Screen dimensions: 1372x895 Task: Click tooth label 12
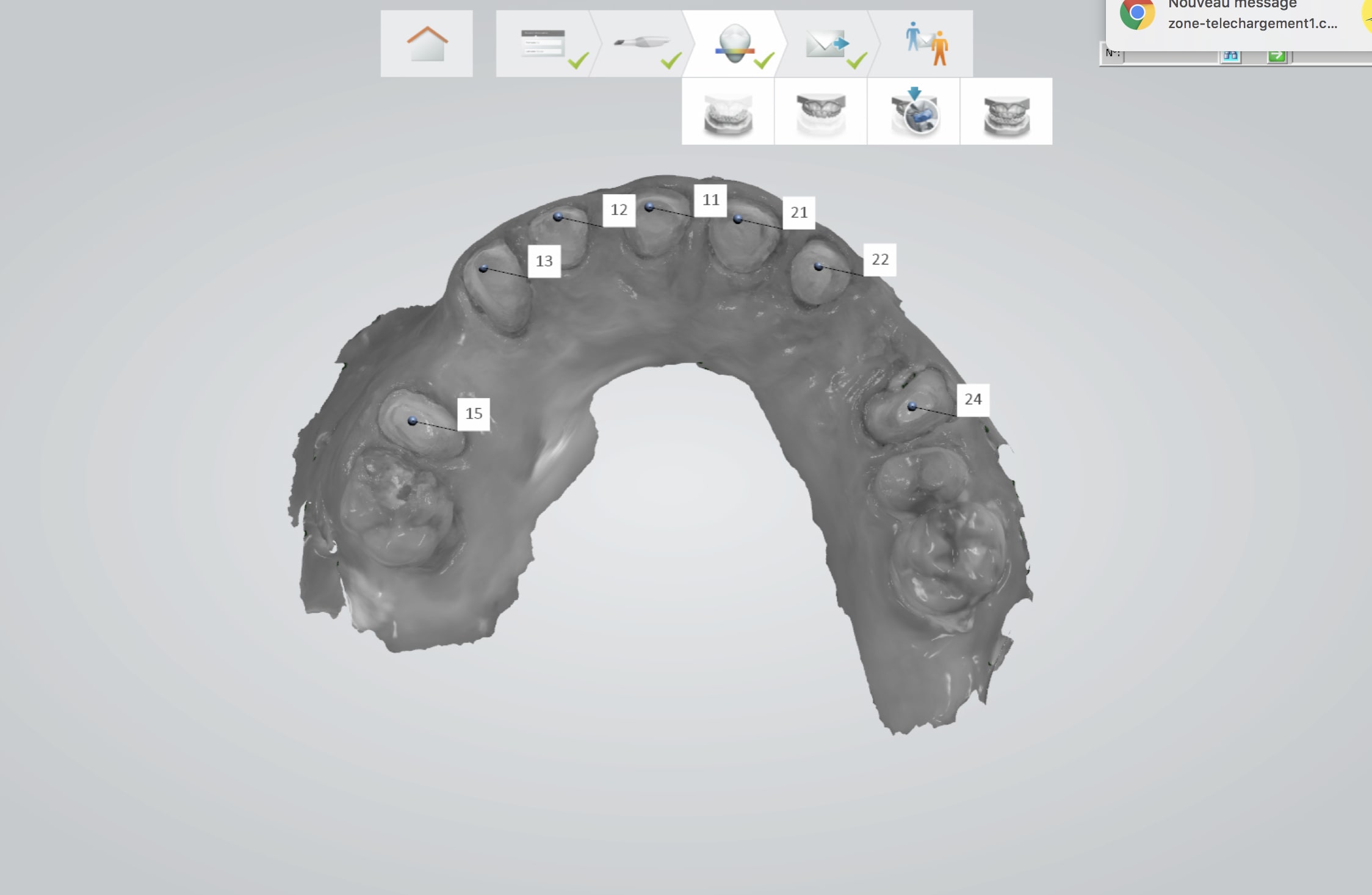619,211
